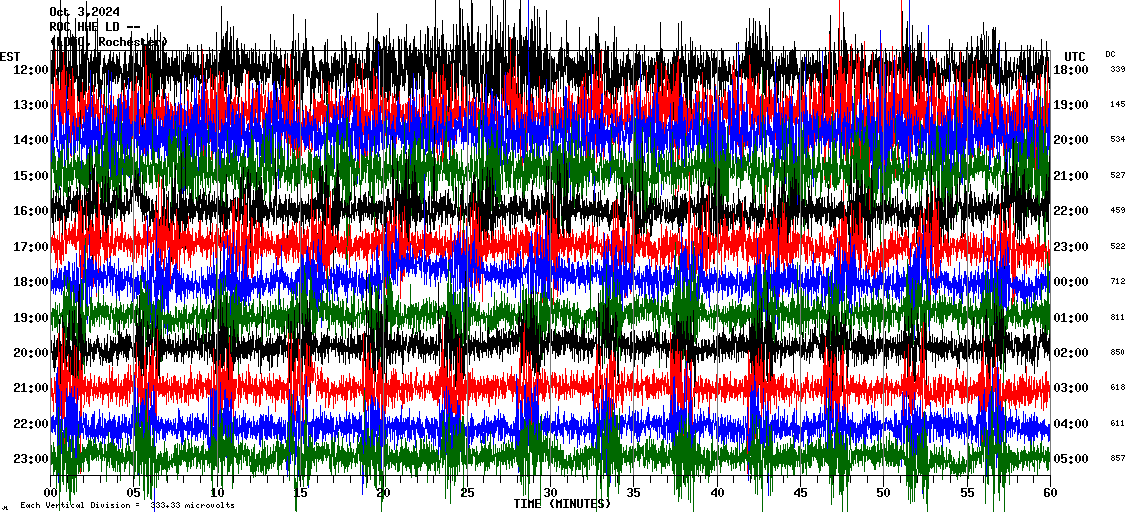The image size is (1130, 519).
Task: Select the 45 minute mark on time axis
Action: (x=799, y=493)
